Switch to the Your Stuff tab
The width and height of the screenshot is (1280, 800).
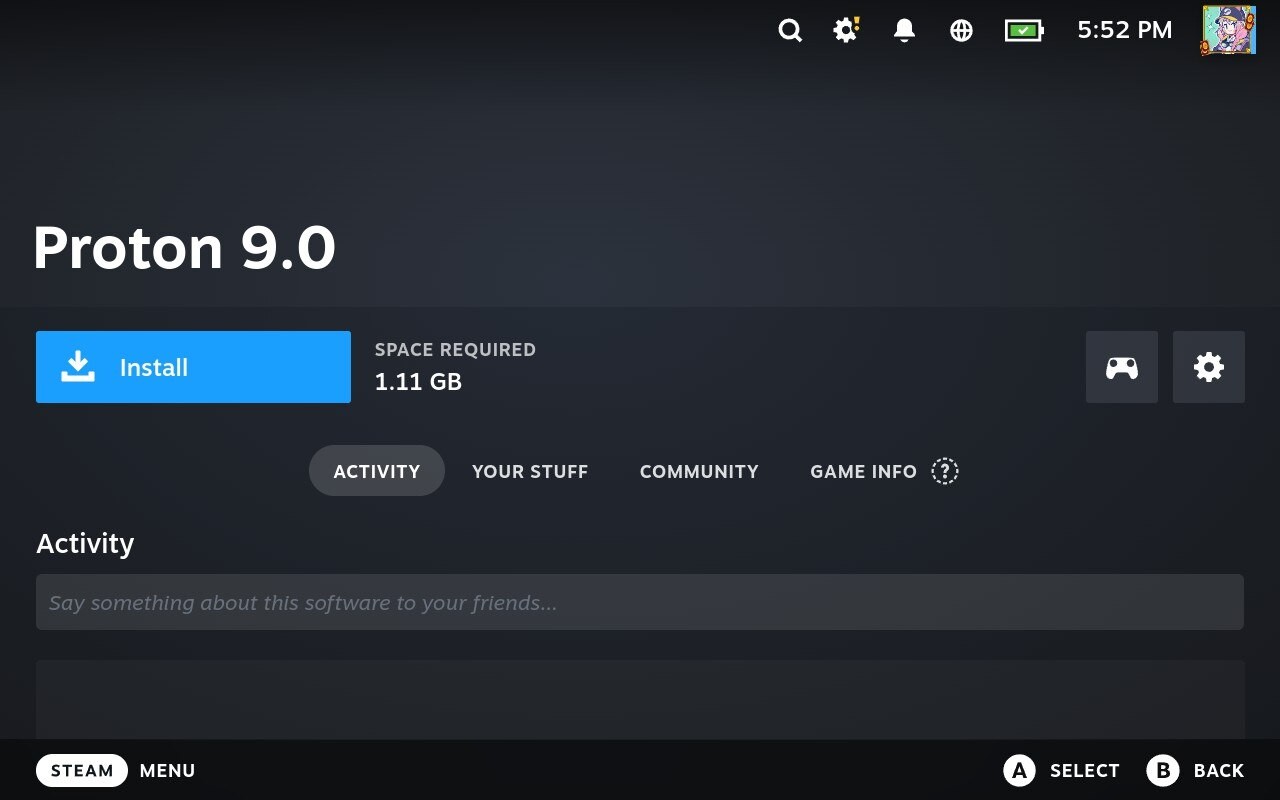[x=530, y=471]
